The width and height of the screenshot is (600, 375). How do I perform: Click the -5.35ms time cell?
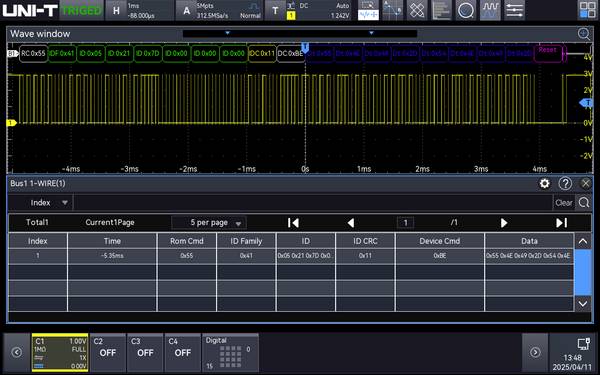112,256
